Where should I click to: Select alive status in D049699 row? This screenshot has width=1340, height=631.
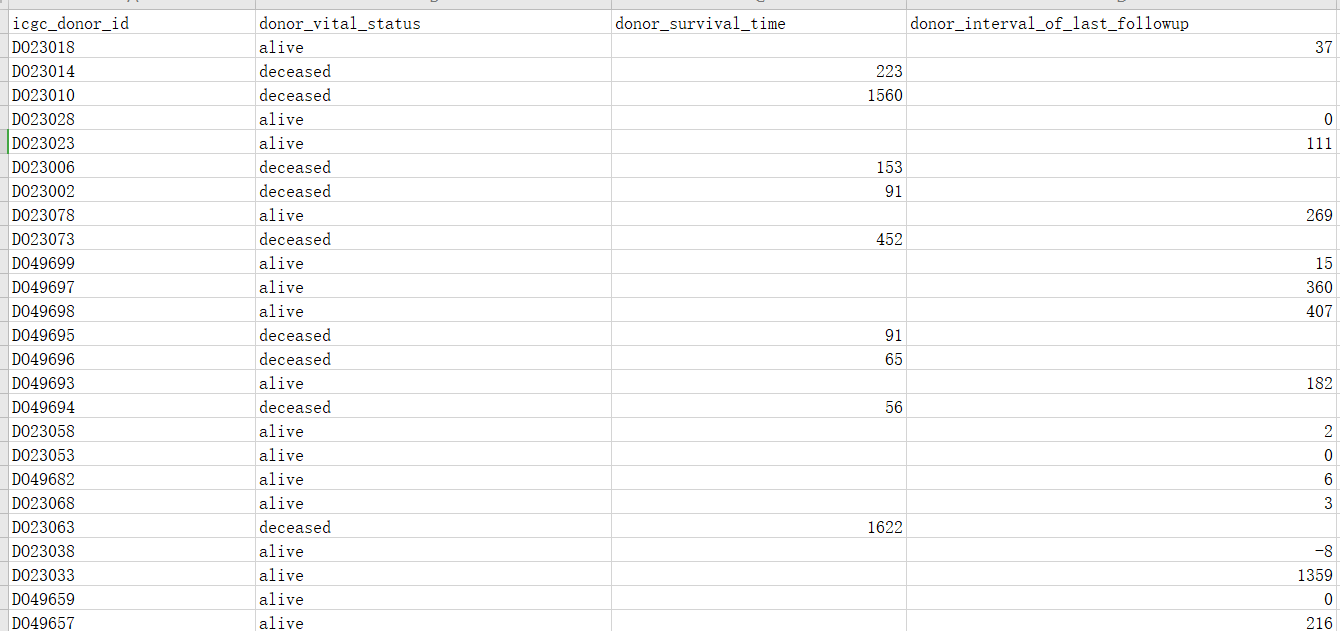point(433,263)
